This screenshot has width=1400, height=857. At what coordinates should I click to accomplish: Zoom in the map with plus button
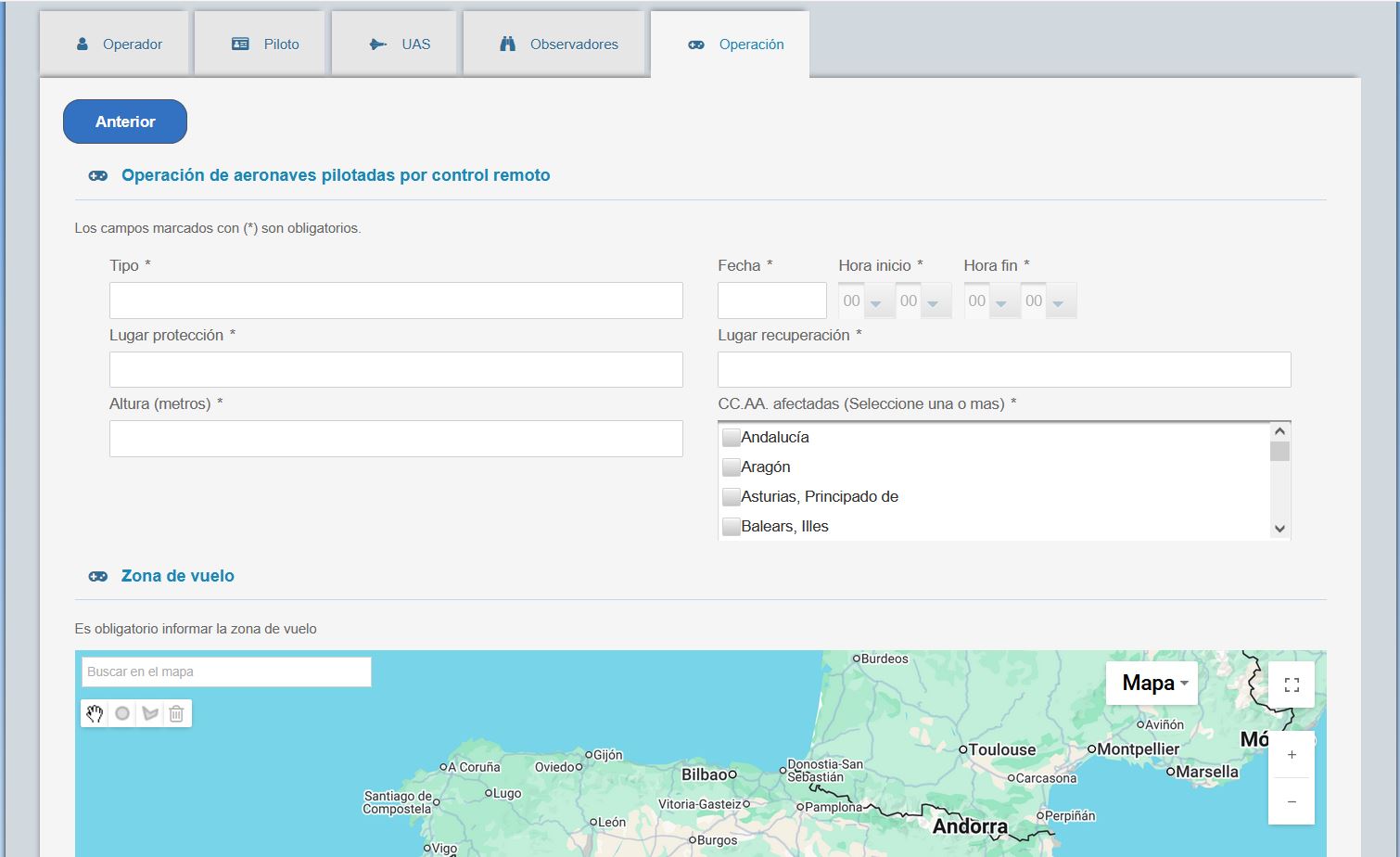pyautogui.click(x=1292, y=755)
